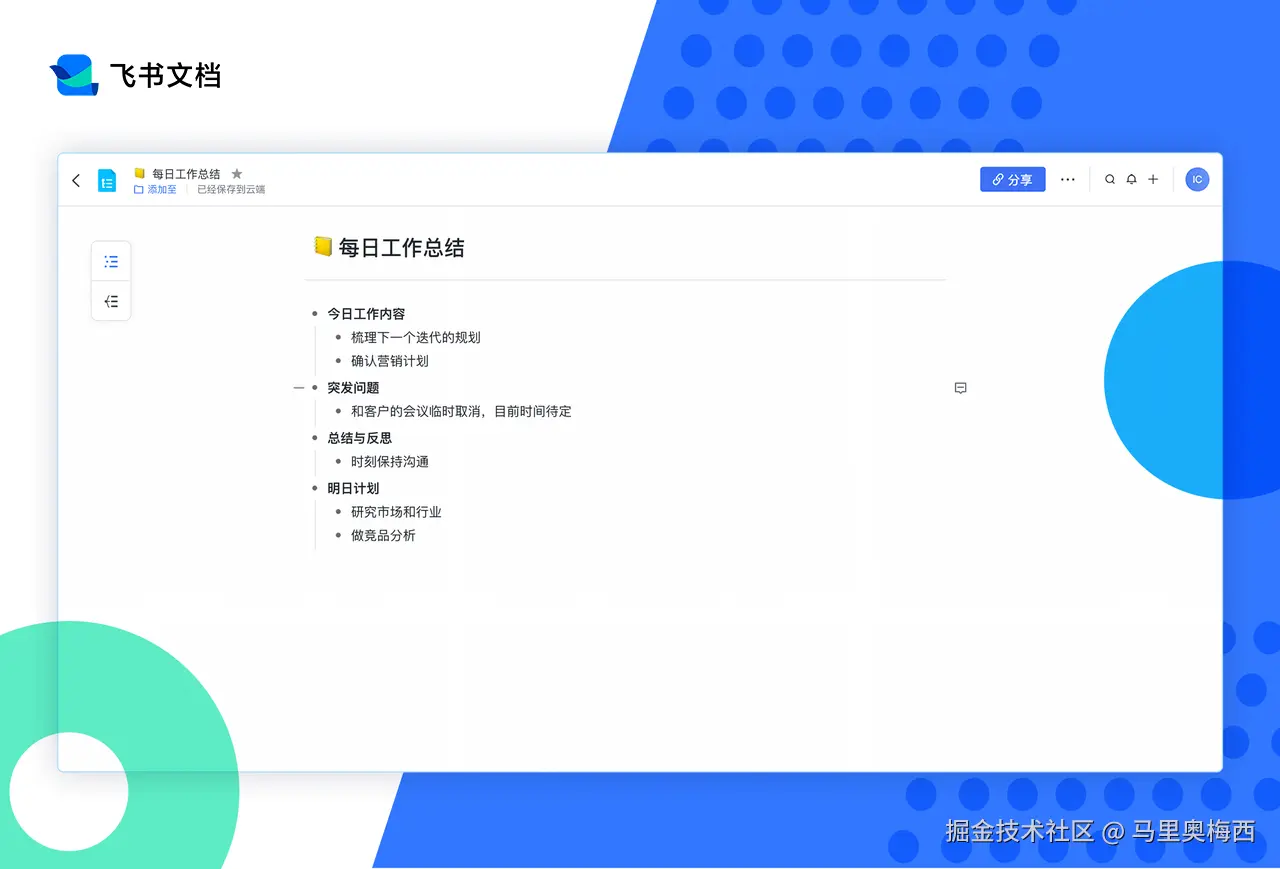The width and height of the screenshot is (1280, 869).
Task: Click the blue document type icon
Action: click(107, 180)
